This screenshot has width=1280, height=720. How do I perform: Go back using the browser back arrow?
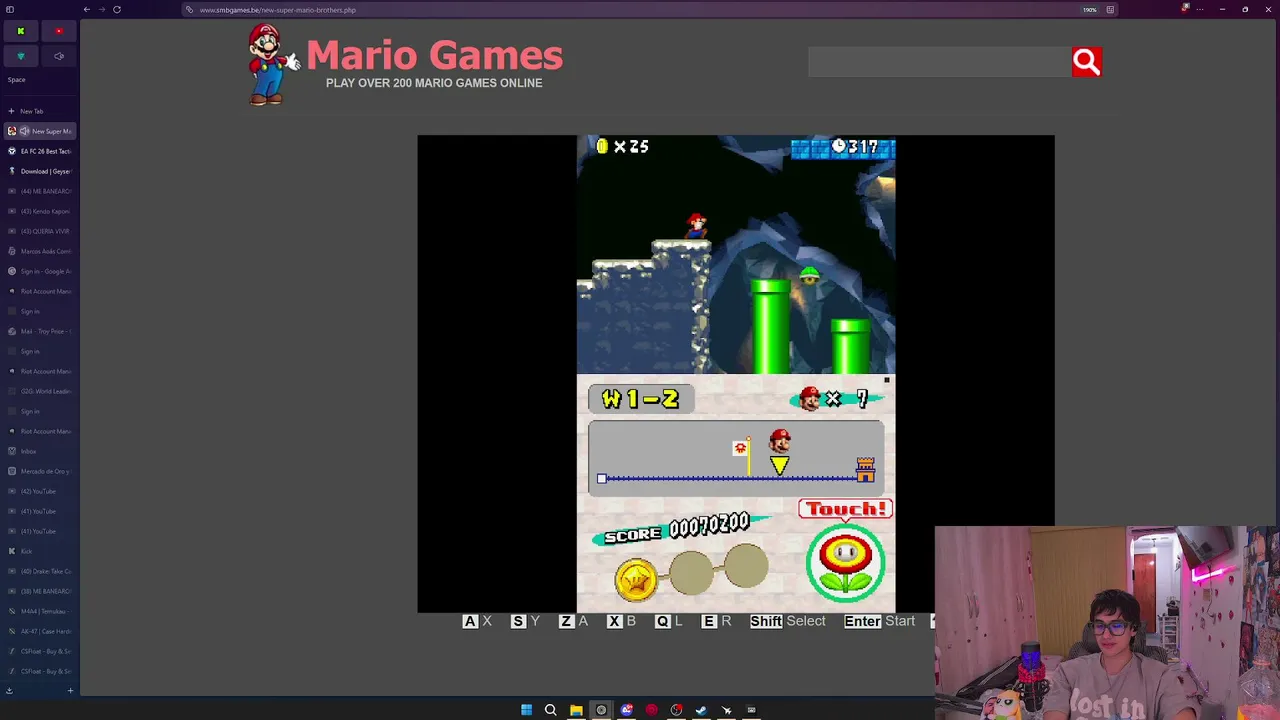point(87,10)
